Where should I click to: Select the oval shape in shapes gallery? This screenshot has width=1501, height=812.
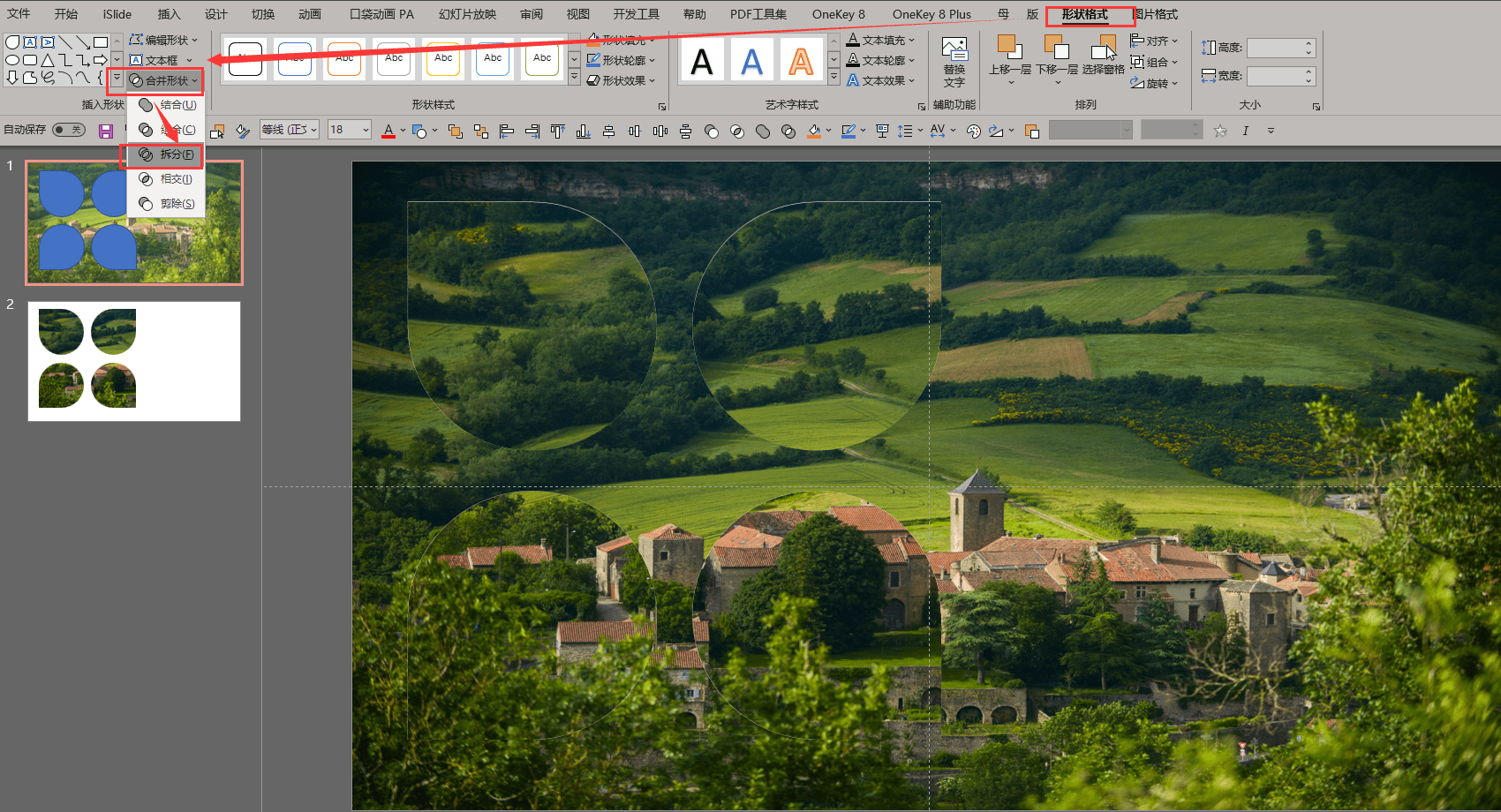pos(12,60)
